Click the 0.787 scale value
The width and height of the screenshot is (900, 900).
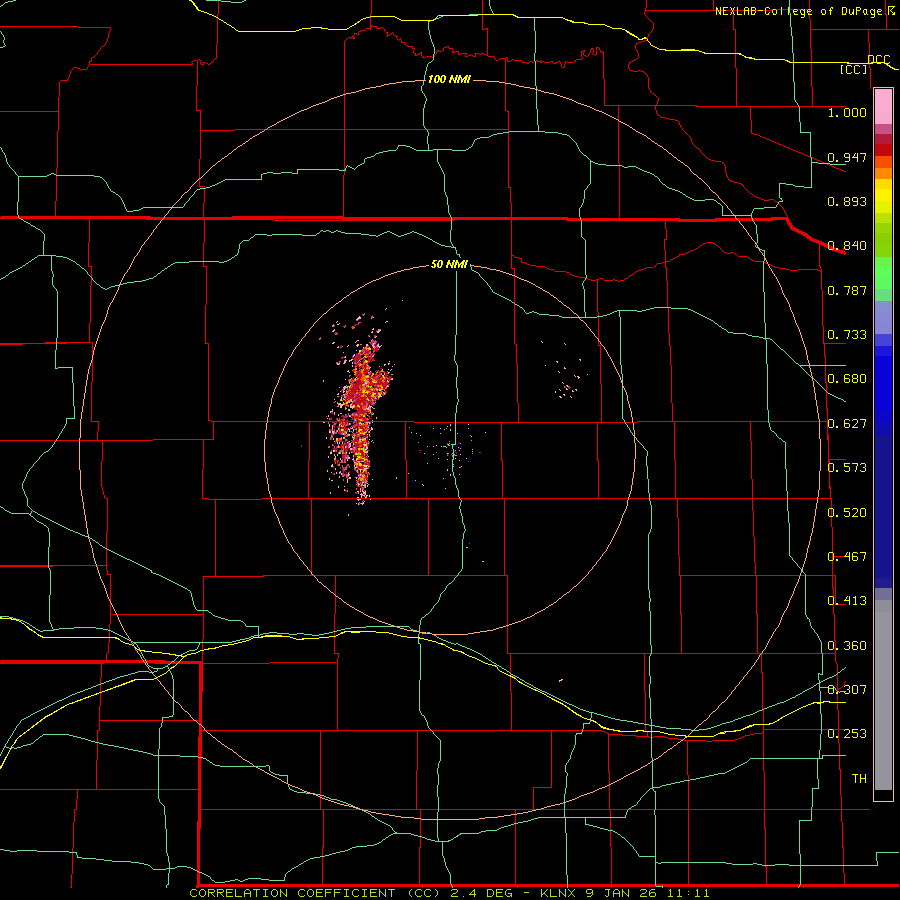click(847, 290)
